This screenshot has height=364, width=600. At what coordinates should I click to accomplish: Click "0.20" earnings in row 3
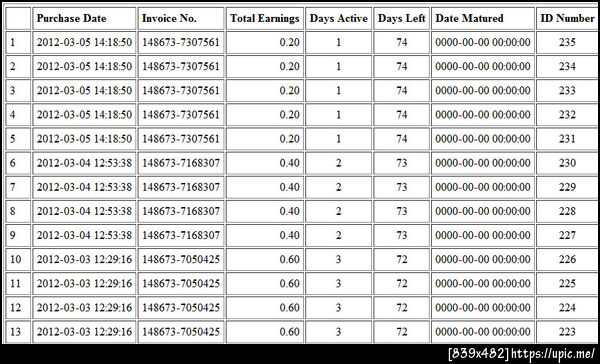pos(265,91)
